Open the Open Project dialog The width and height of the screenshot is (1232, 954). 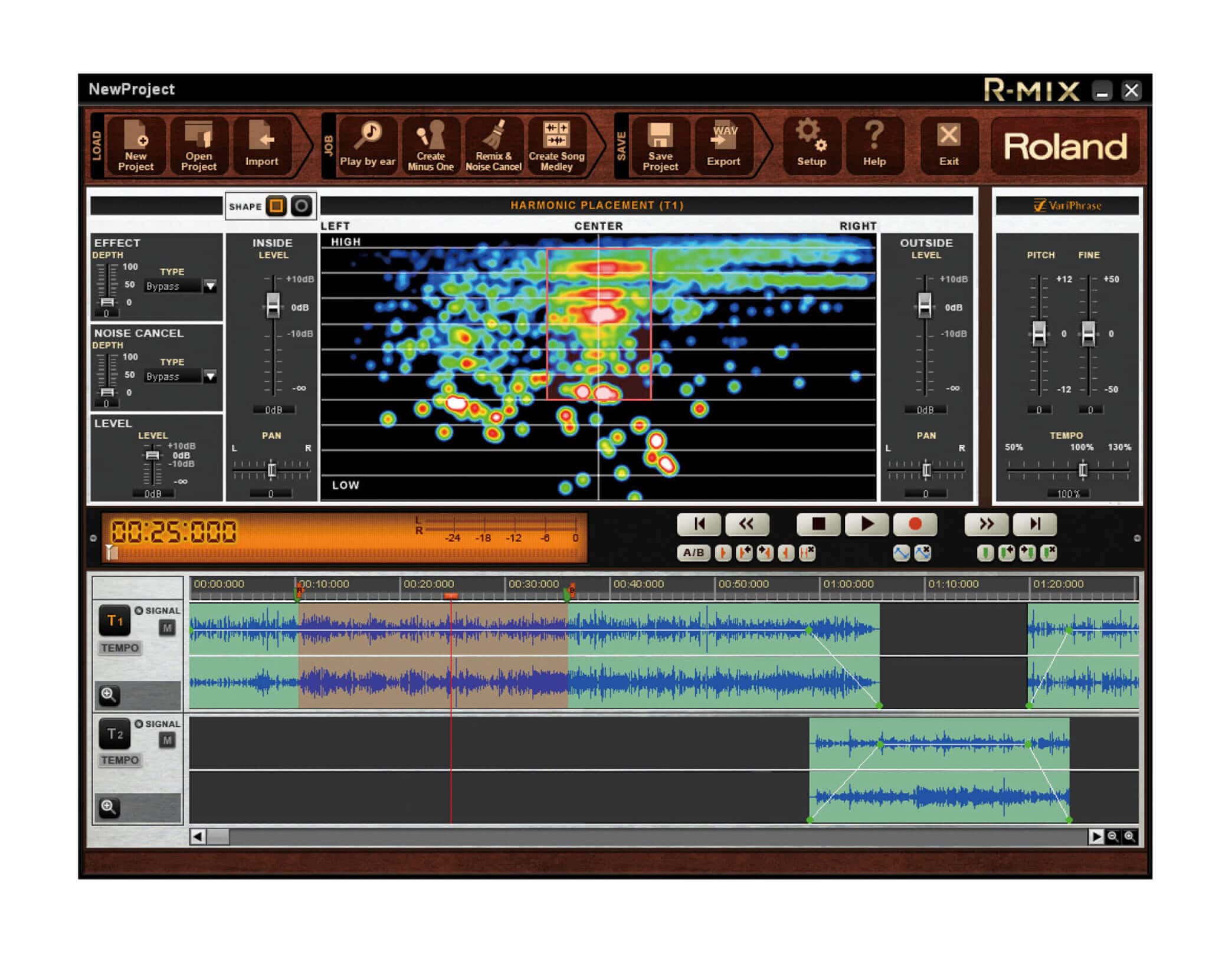(x=199, y=146)
